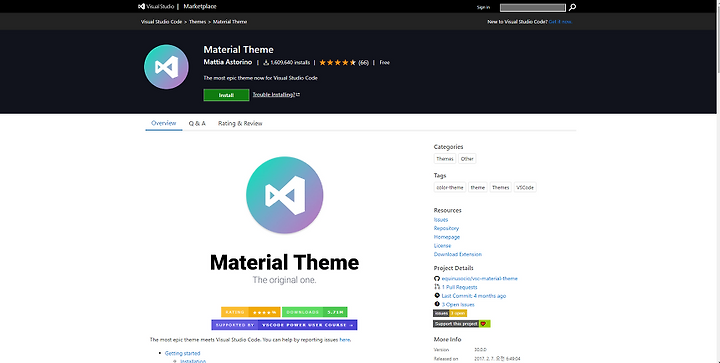Open equinusocio/vsc-material-theme GitHub link

pyautogui.click(x=479, y=279)
